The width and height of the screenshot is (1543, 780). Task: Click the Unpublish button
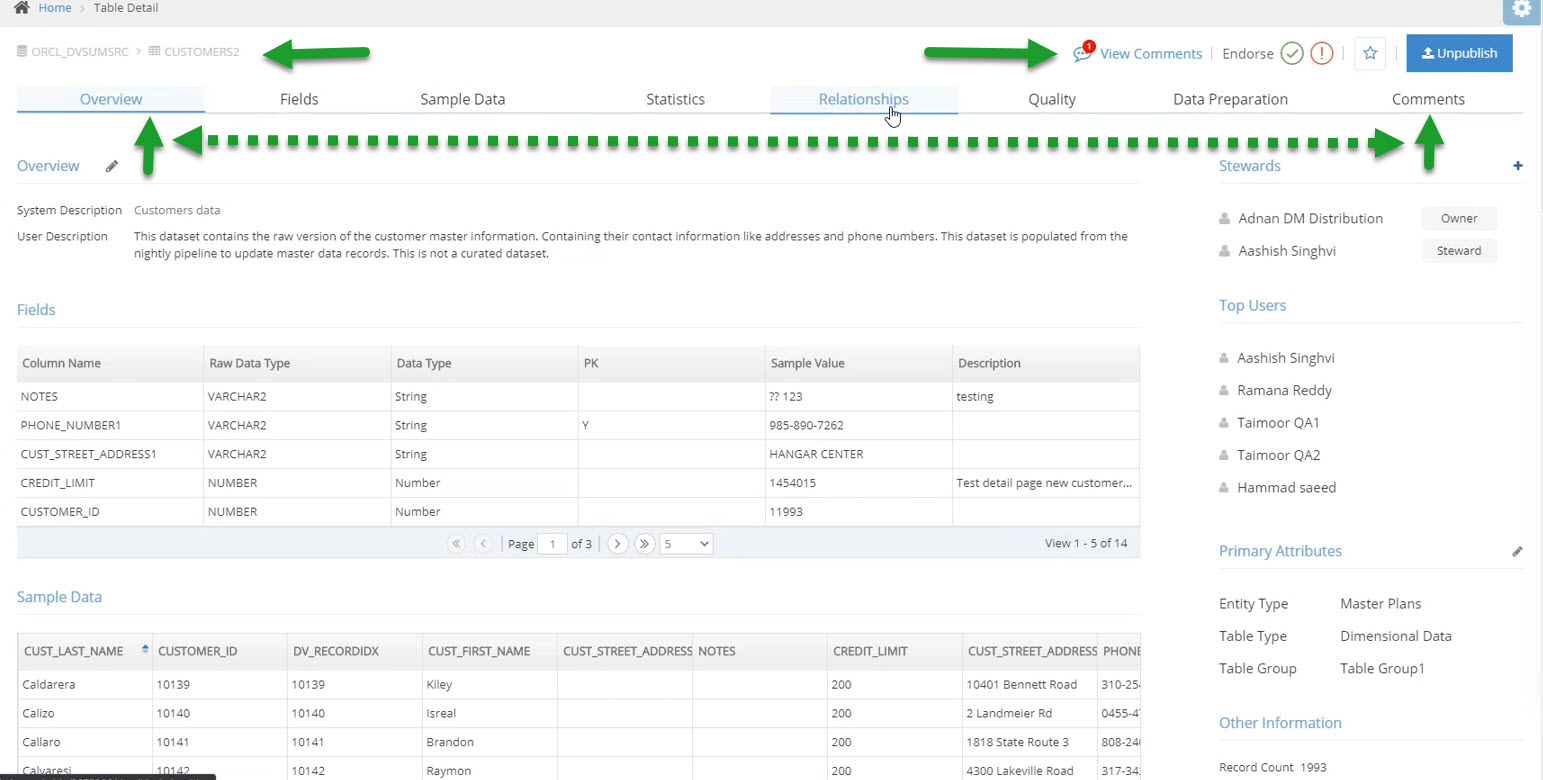point(1459,54)
